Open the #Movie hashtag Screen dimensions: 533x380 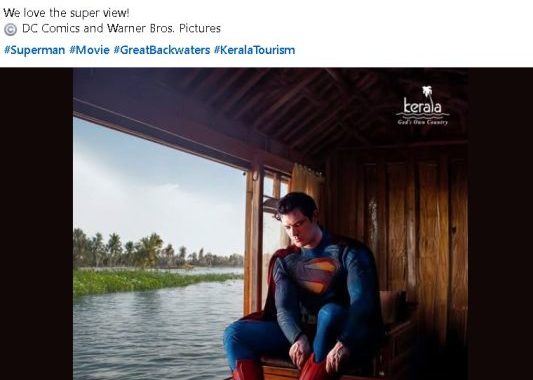(89, 50)
